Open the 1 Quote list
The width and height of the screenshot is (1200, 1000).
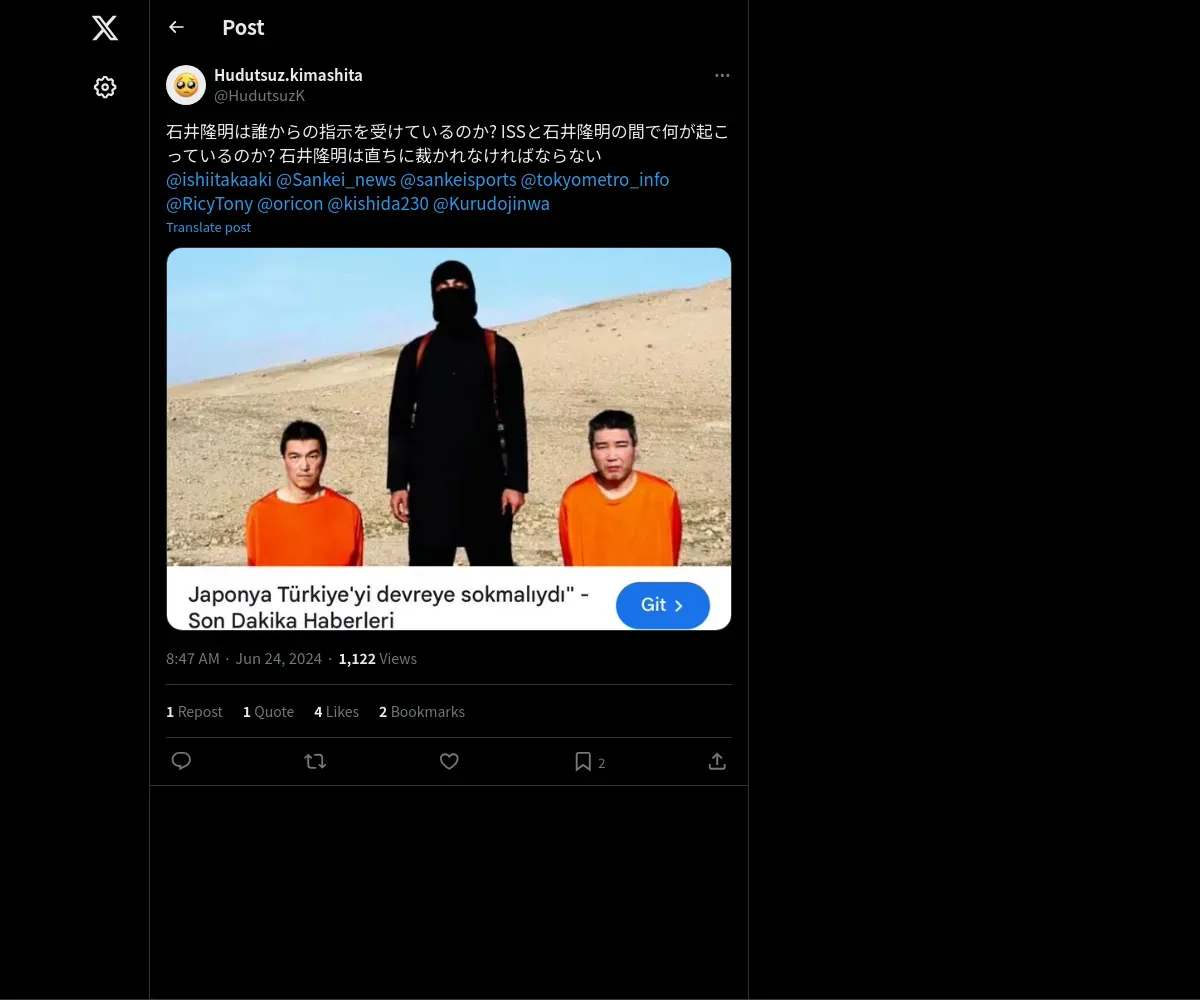point(268,712)
